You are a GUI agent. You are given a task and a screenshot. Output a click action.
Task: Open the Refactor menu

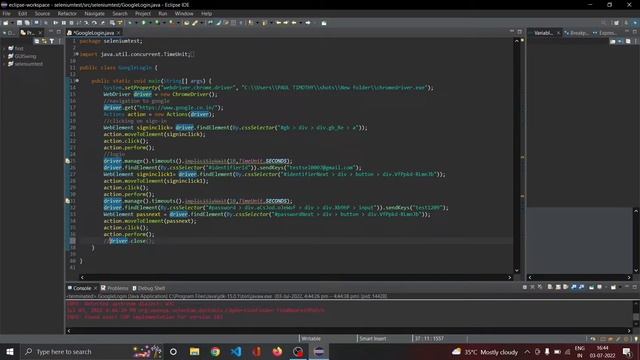[x=67, y=13]
